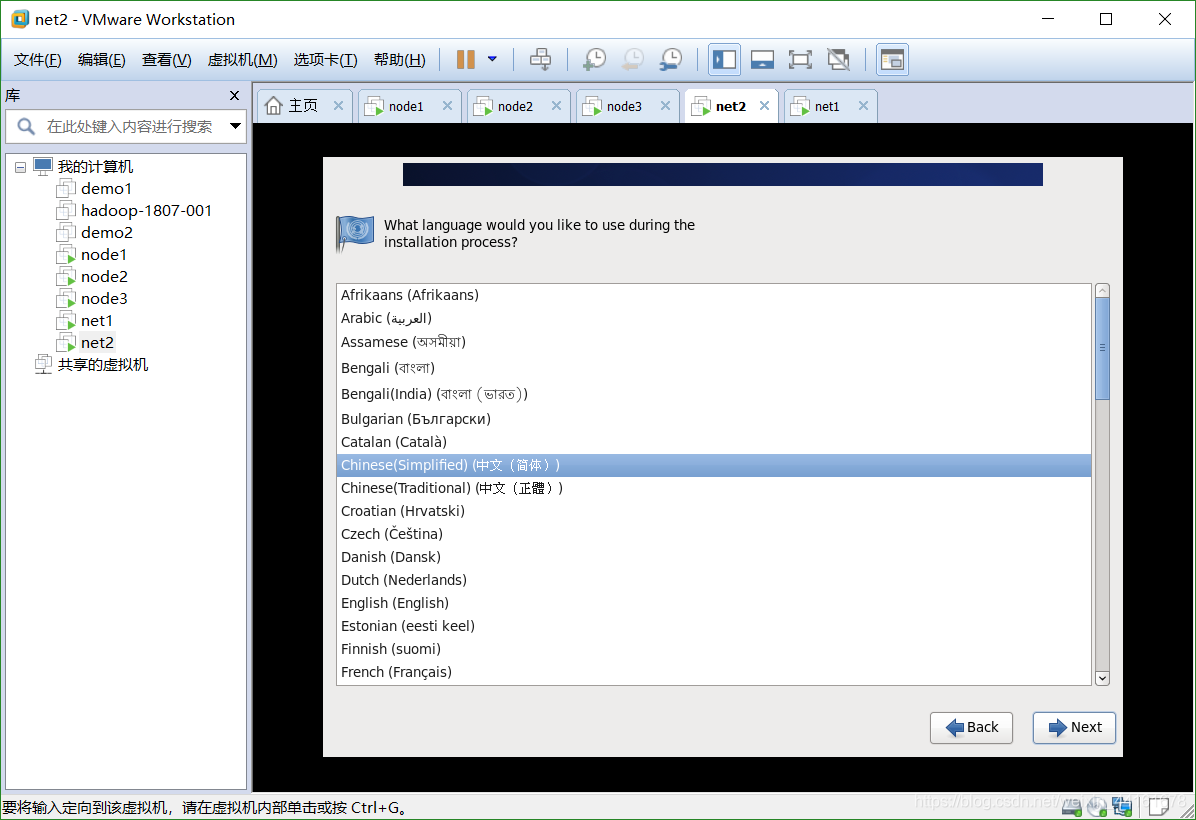The image size is (1196, 820).
Task: Close the node3 tab
Action: 665,106
